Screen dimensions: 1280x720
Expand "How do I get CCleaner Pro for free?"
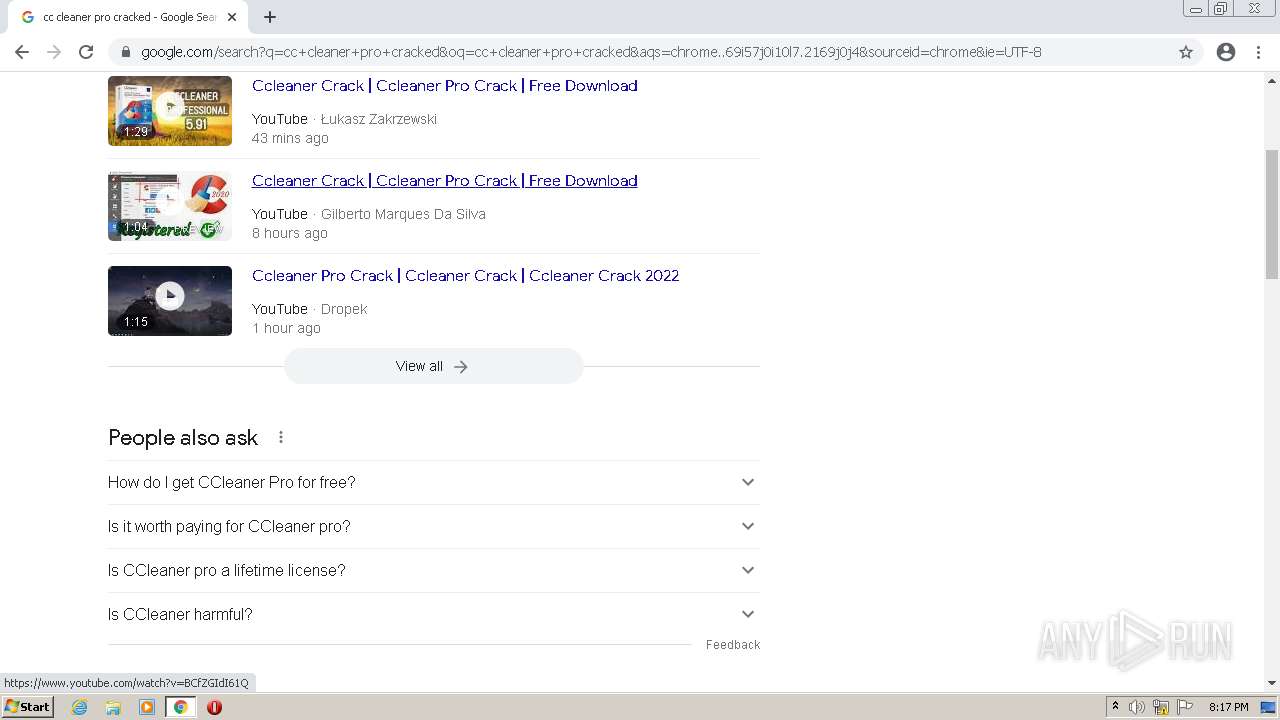coord(747,482)
